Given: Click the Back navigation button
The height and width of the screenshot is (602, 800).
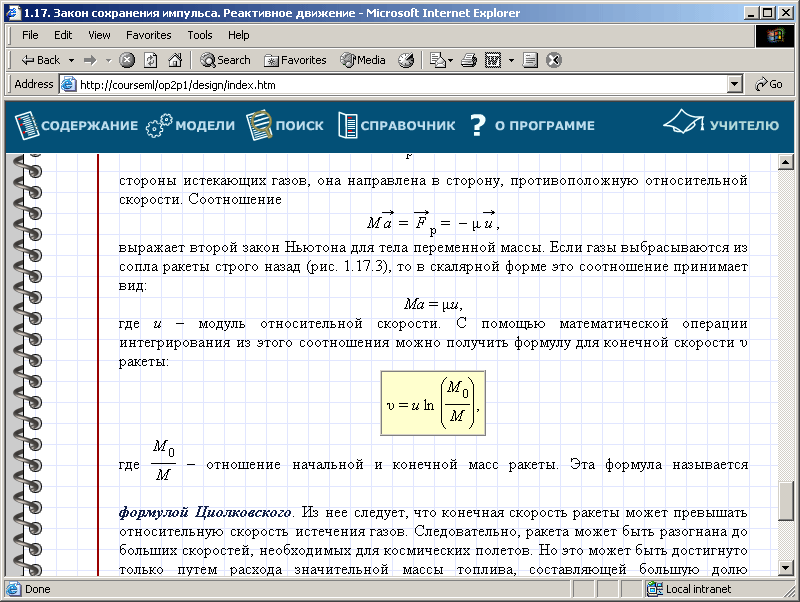Looking at the screenshot, I should point(40,60).
